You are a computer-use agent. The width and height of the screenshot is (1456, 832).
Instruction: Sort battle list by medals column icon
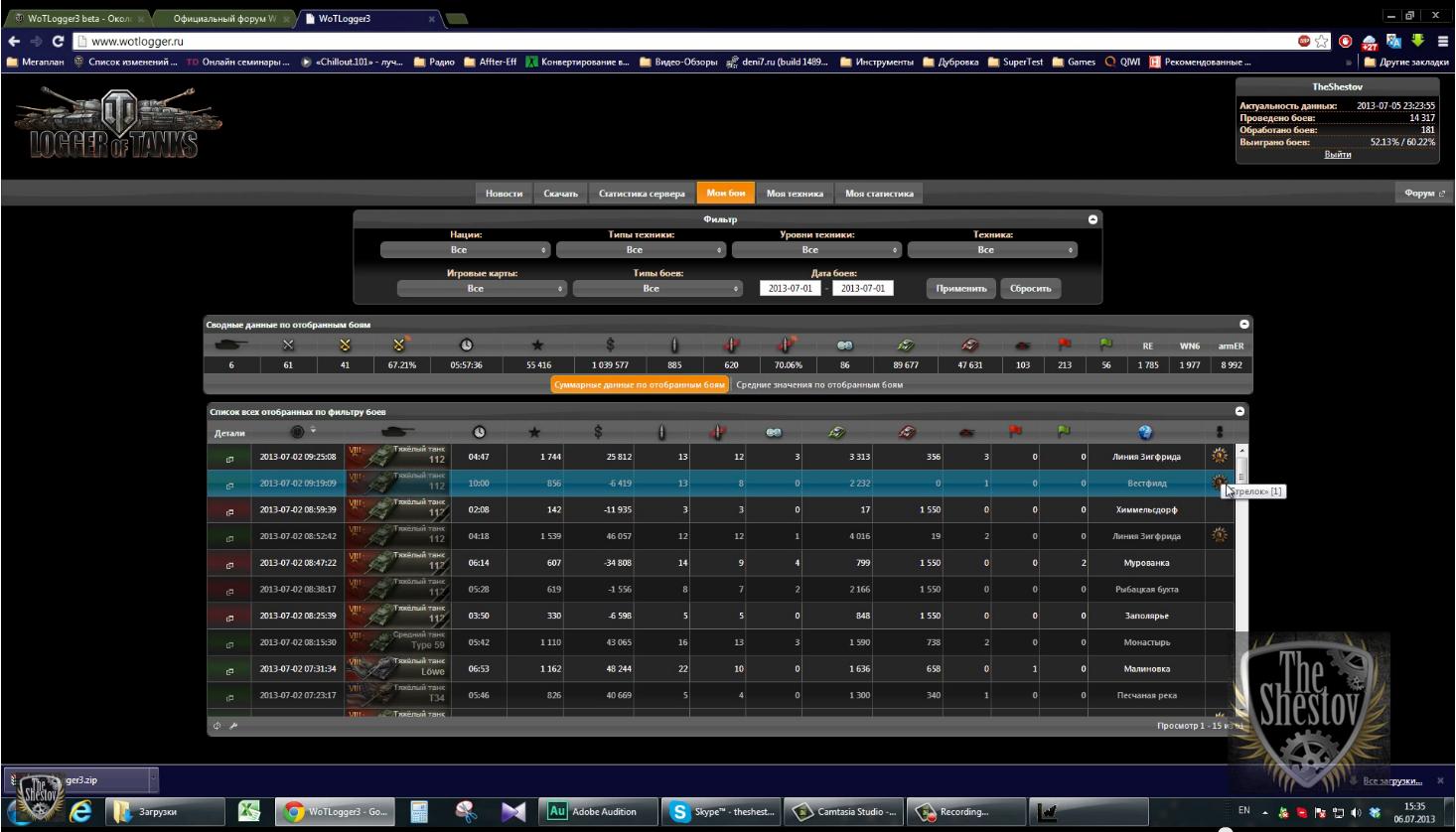tap(1220, 432)
